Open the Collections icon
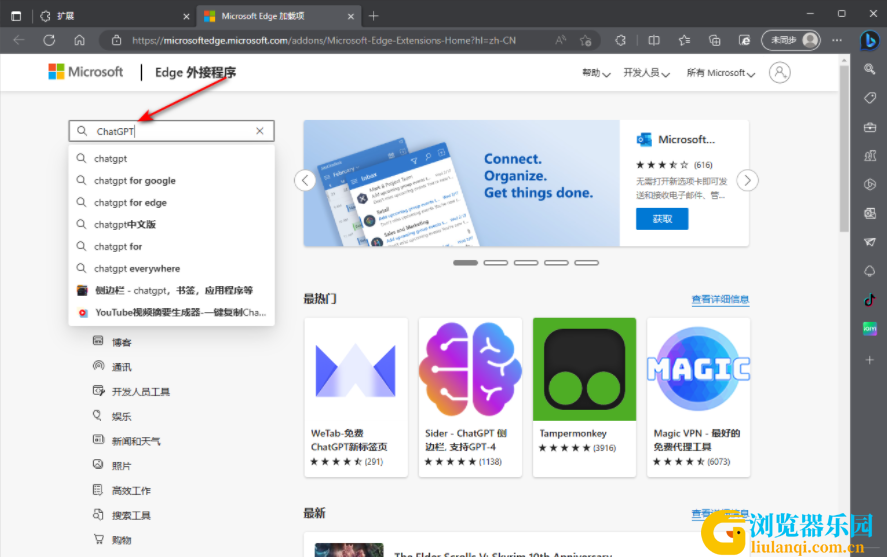This screenshot has width=887, height=557. tap(714, 40)
